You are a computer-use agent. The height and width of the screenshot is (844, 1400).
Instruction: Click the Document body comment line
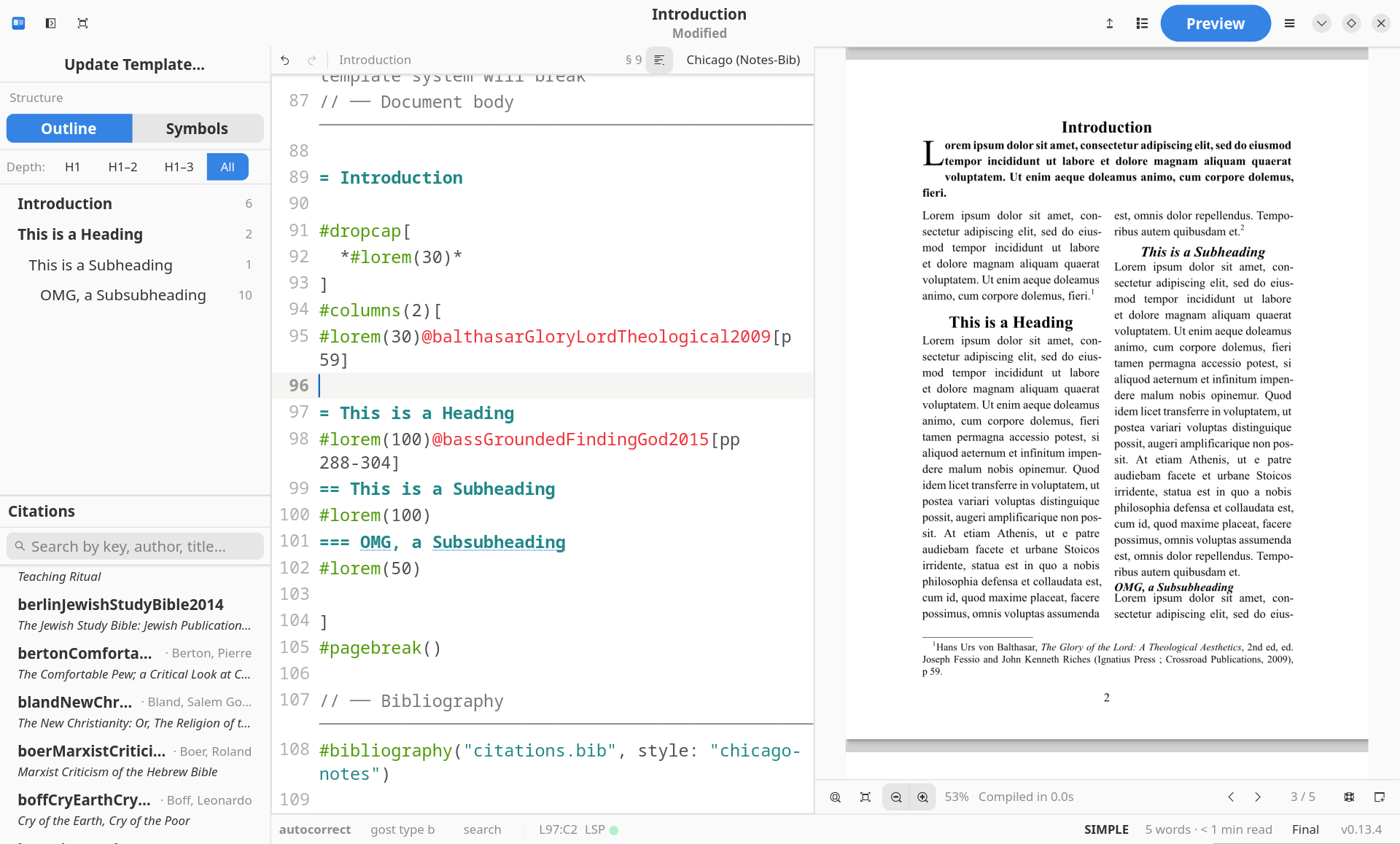click(416, 102)
